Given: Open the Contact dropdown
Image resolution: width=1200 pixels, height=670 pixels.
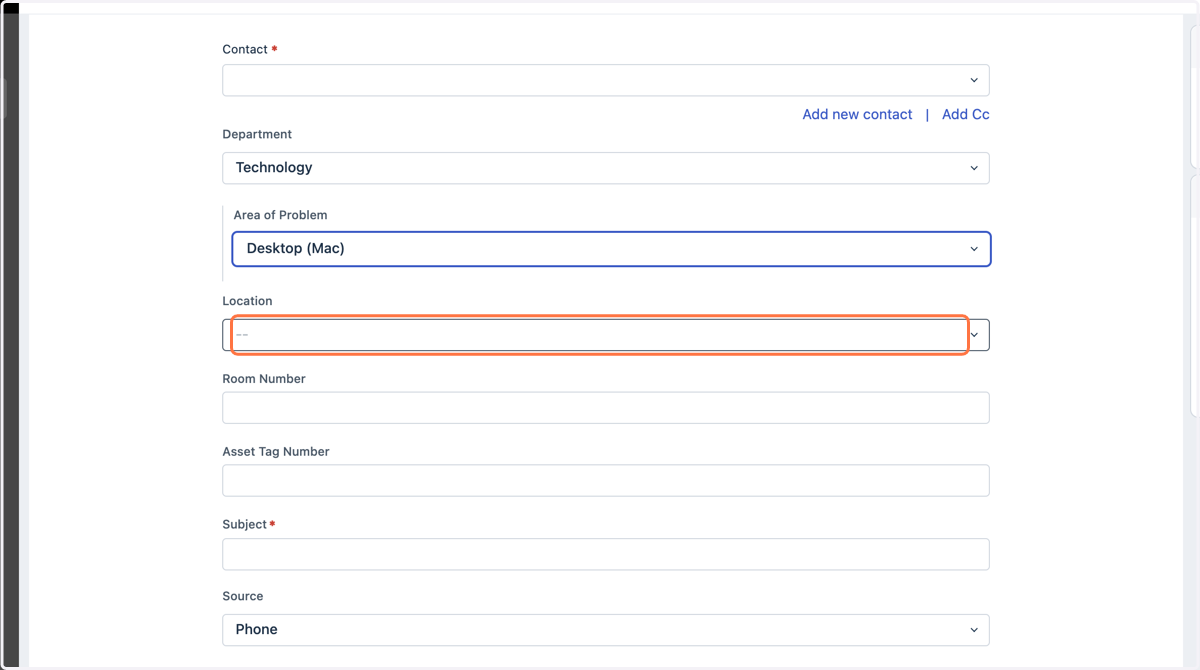Looking at the screenshot, I should tap(606, 80).
